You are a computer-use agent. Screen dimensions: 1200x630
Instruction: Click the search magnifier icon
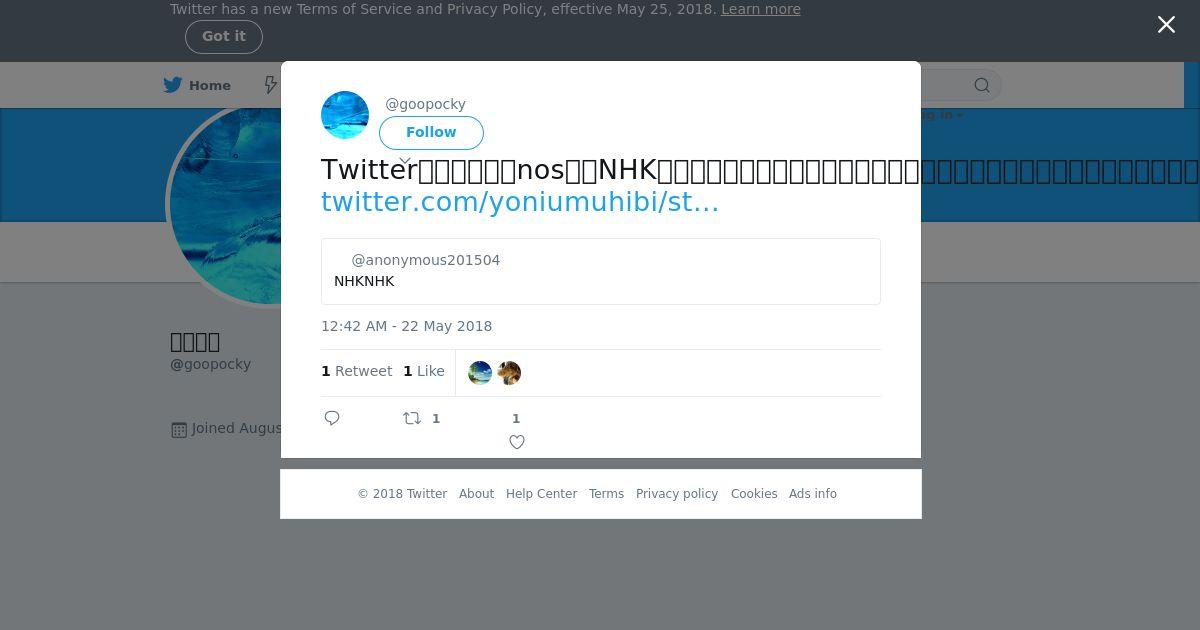982,85
